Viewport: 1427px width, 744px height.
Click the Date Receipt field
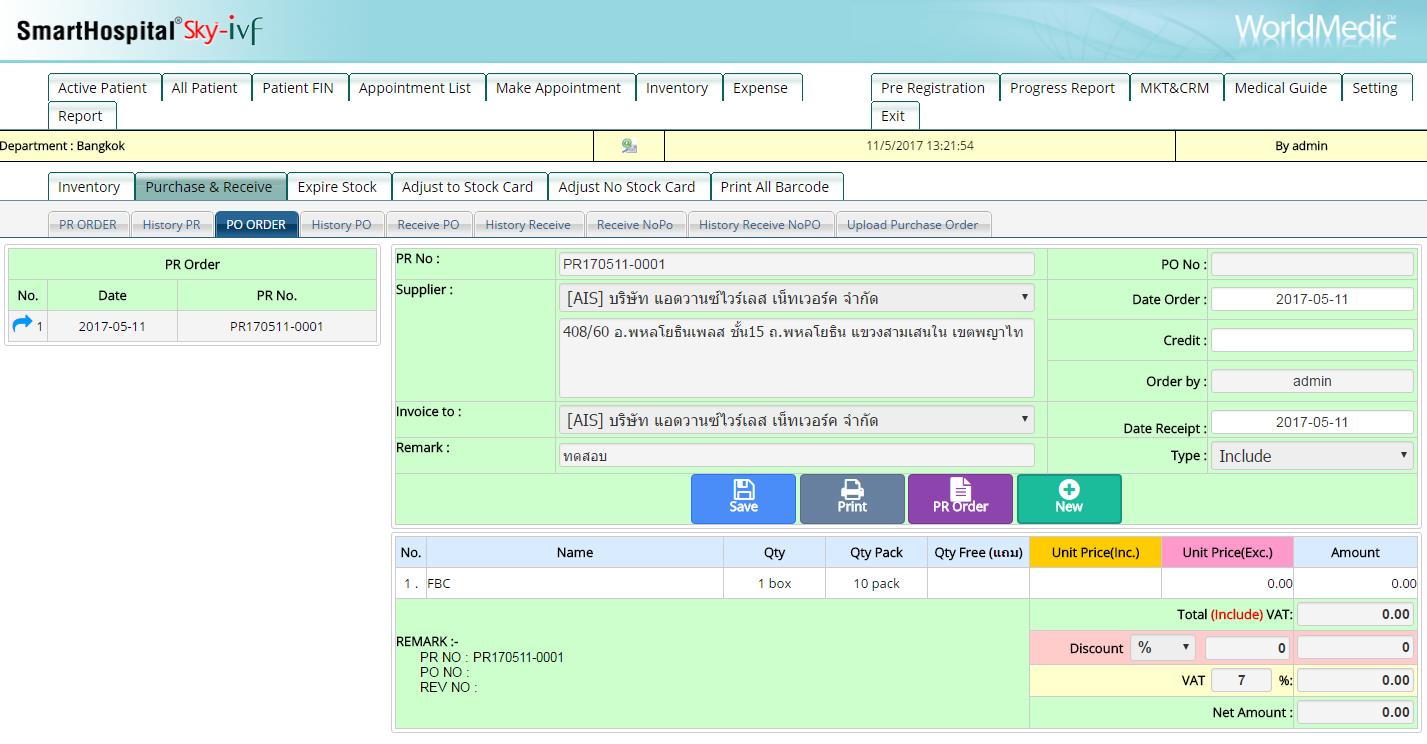pos(1312,422)
